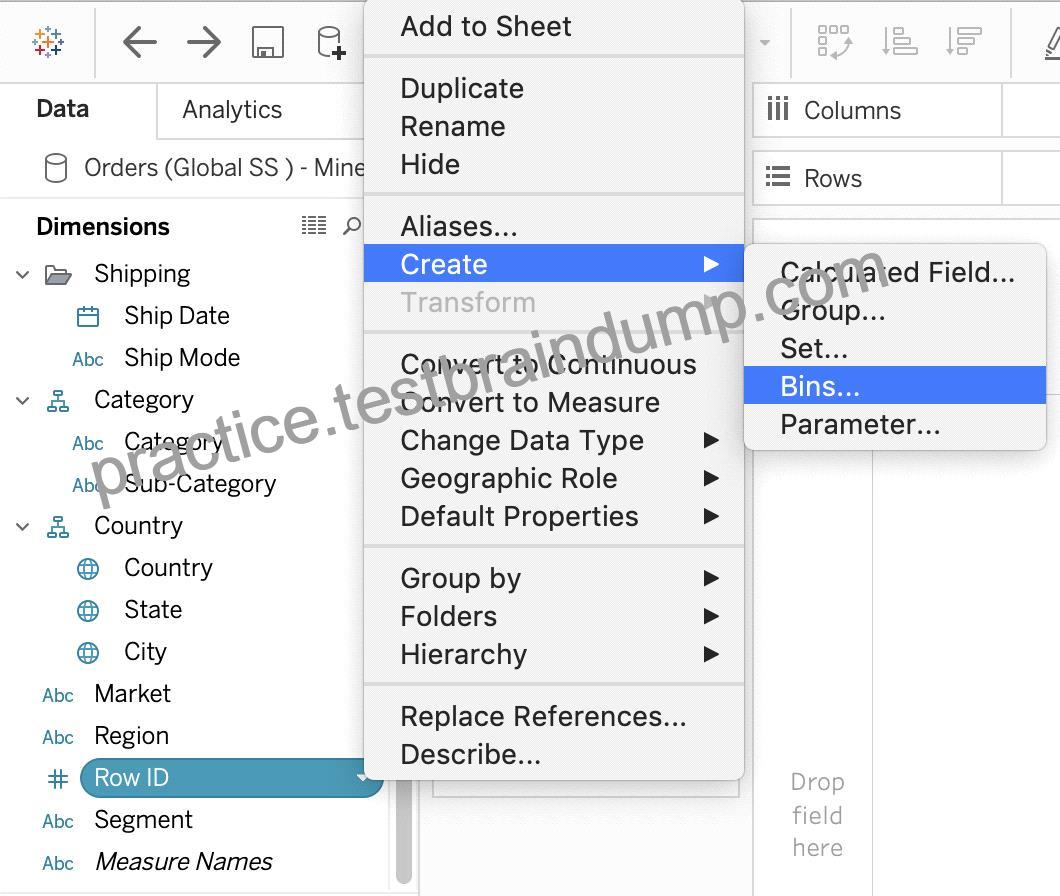Open the dimensions view as list icon
Viewport: 1060px width, 896px height.
(x=314, y=225)
